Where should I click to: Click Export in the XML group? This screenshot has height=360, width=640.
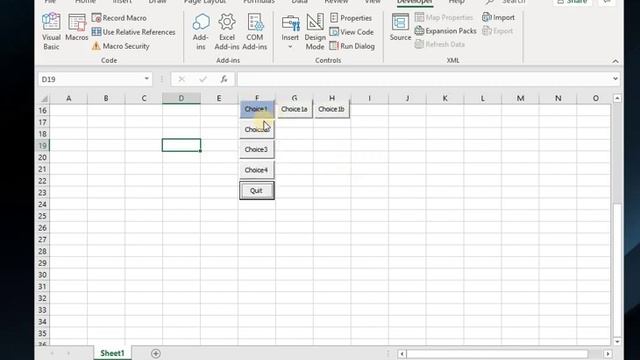pyautogui.click(x=498, y=31)
